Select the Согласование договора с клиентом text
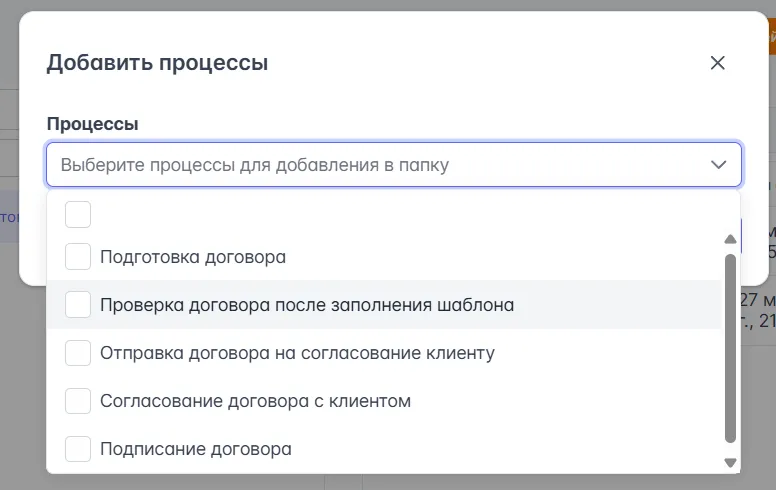The image size is (776, 490). [x=255, y=401]
